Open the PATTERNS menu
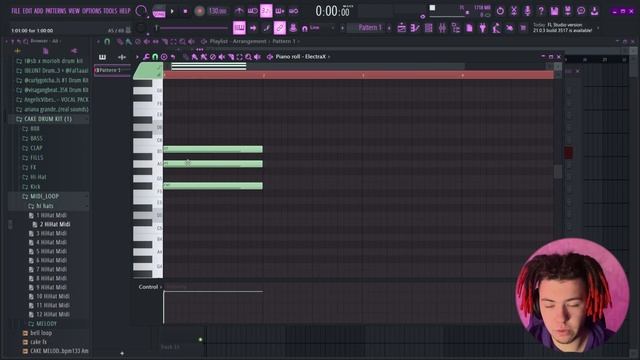 [x=56, y=11]
